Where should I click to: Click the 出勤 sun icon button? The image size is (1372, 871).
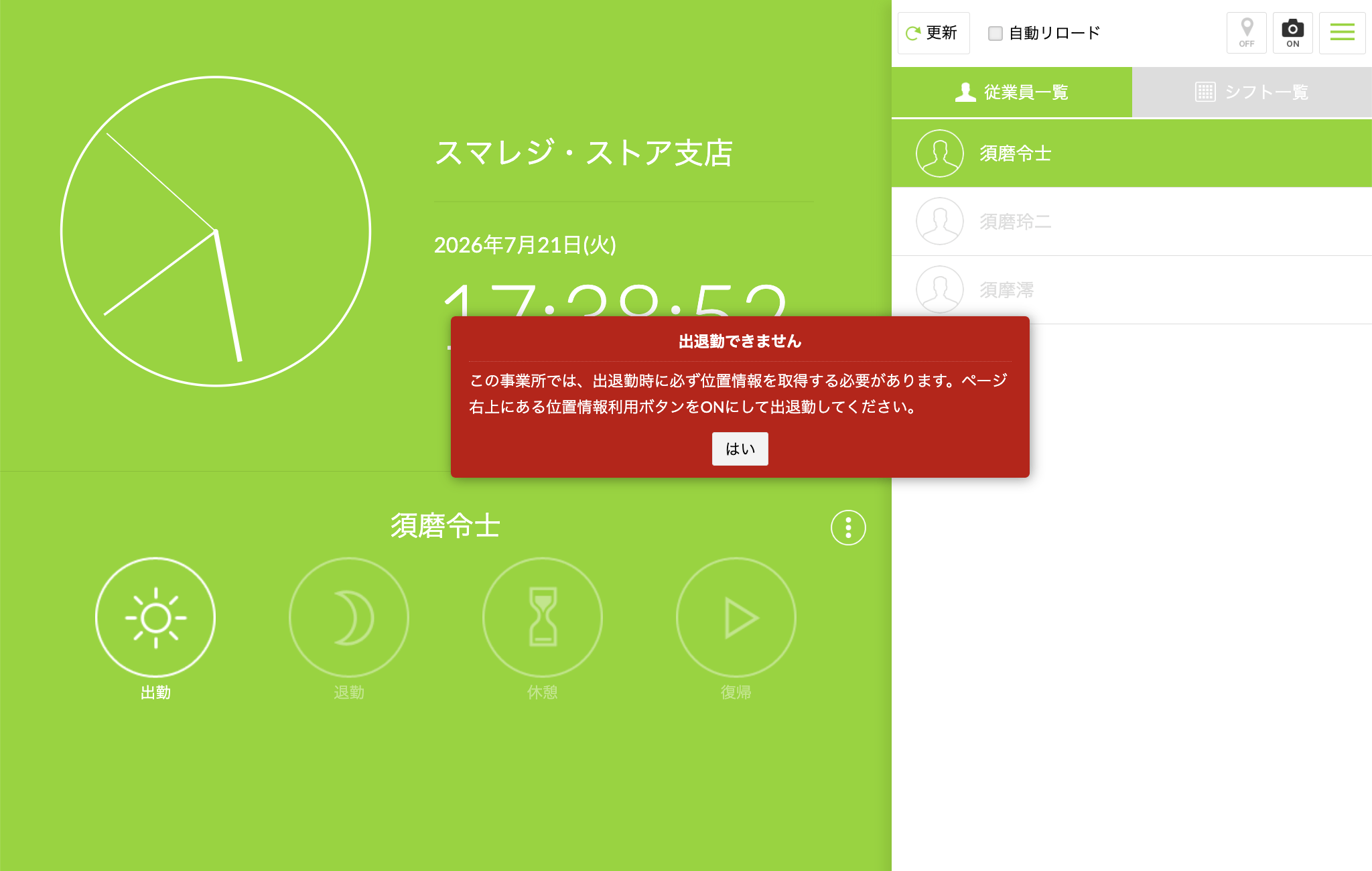coord(155,618)
